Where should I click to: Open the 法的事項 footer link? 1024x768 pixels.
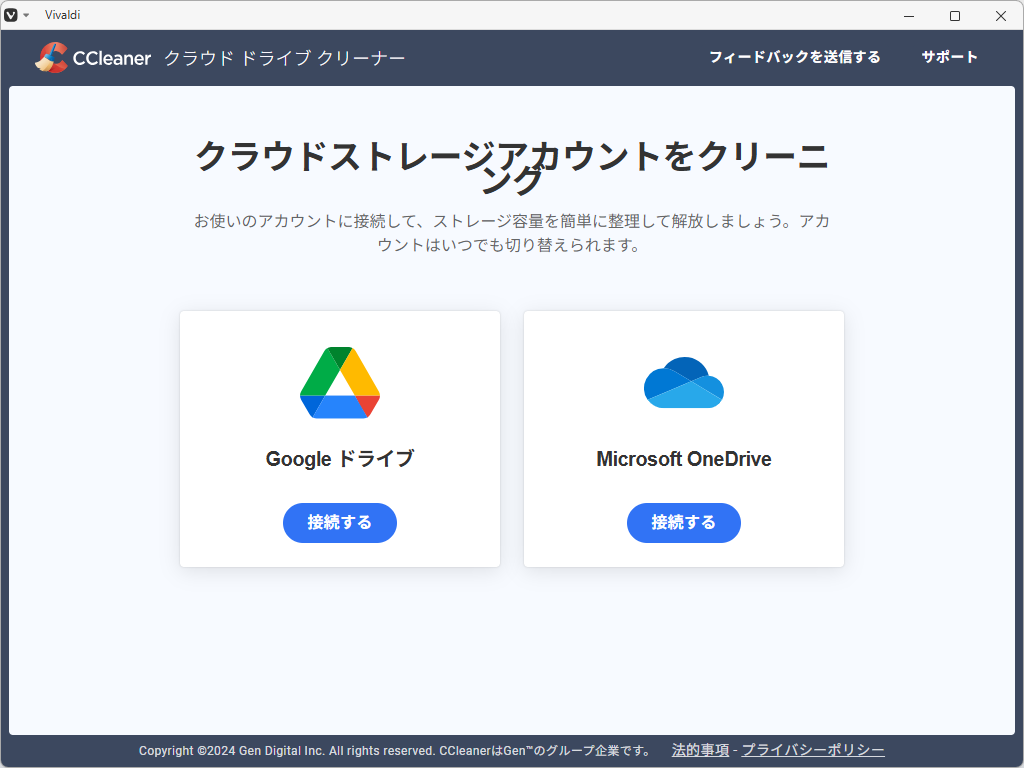[x=700, y=750]
